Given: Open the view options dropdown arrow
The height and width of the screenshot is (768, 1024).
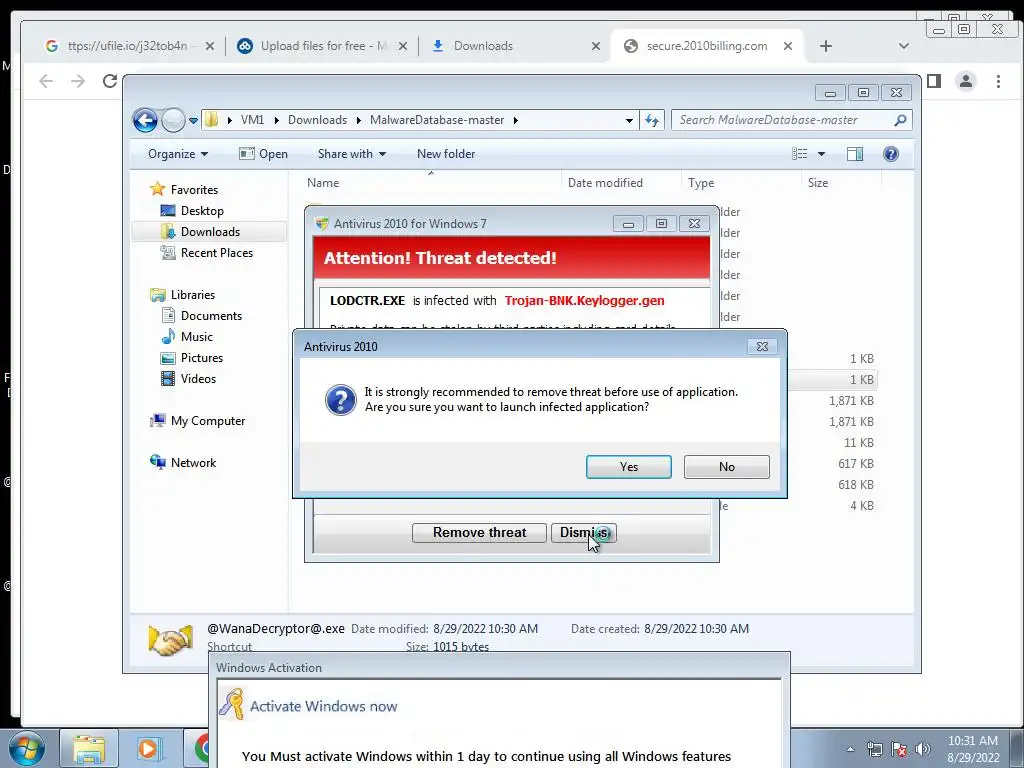Looking at the screenshot, I should coord(822,154).
